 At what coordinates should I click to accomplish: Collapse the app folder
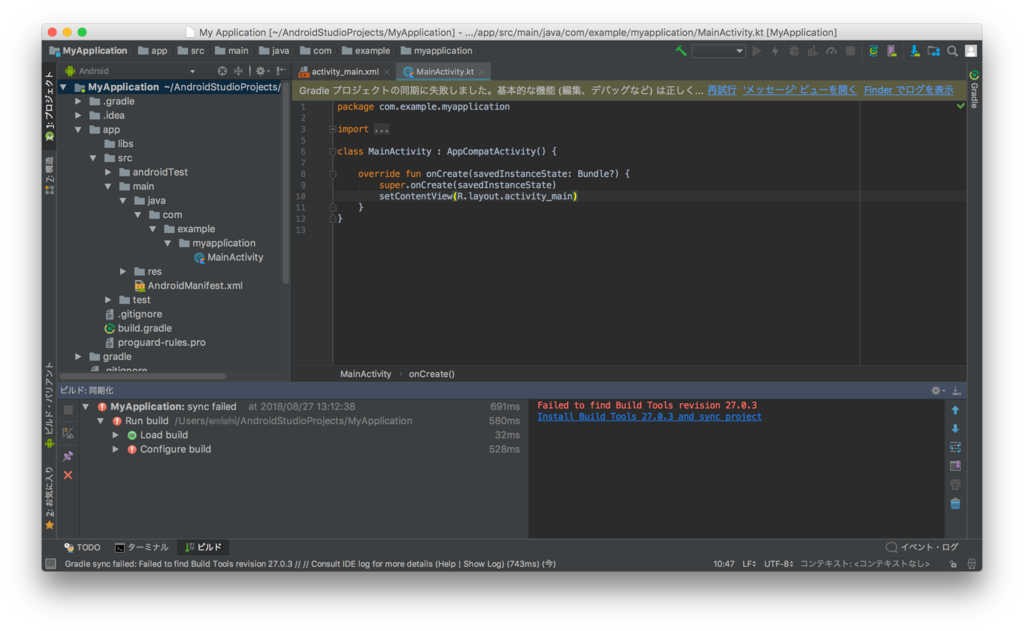[x=78, y=130]
